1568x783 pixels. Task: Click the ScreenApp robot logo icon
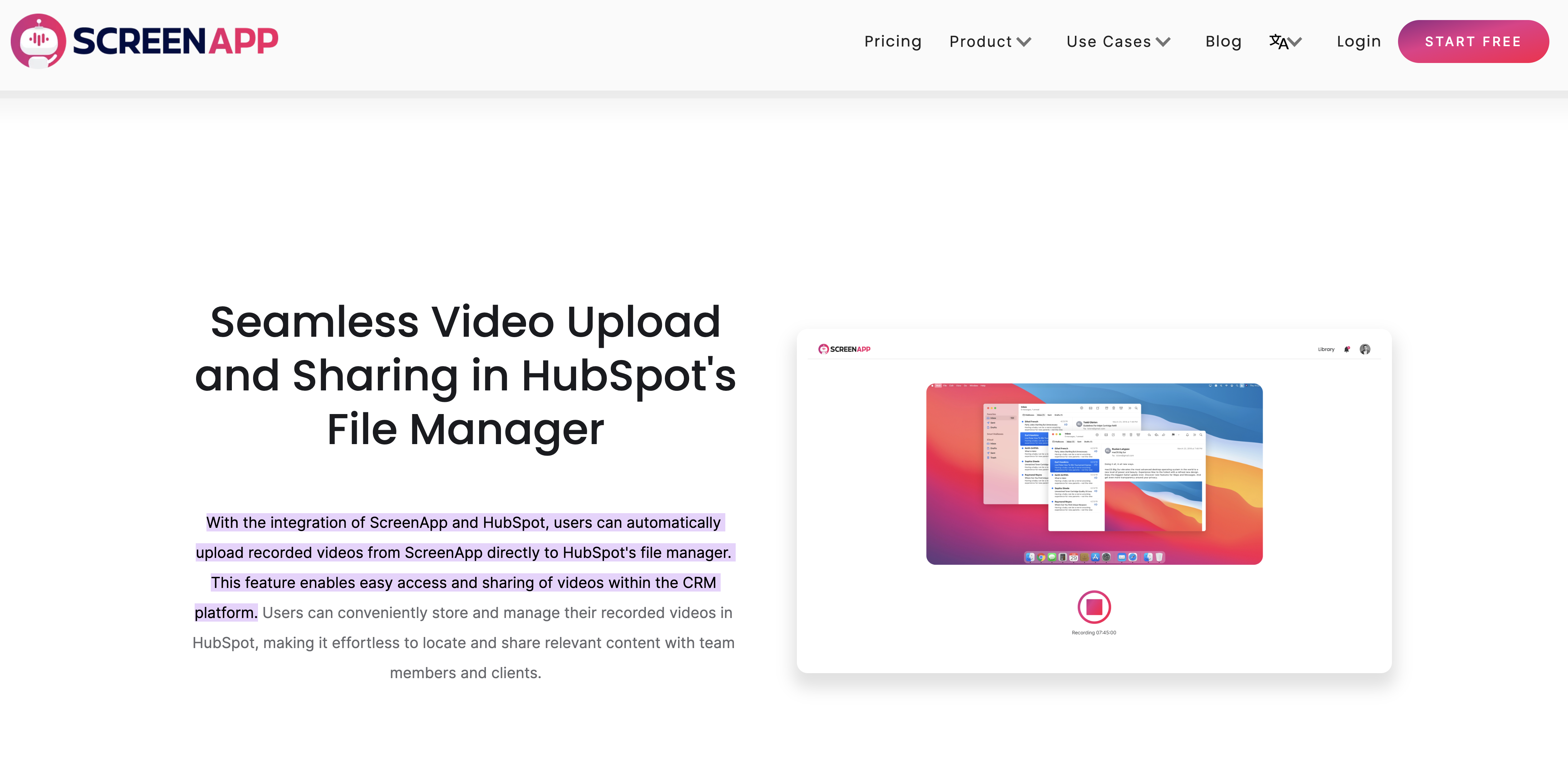tap(38, 42)
